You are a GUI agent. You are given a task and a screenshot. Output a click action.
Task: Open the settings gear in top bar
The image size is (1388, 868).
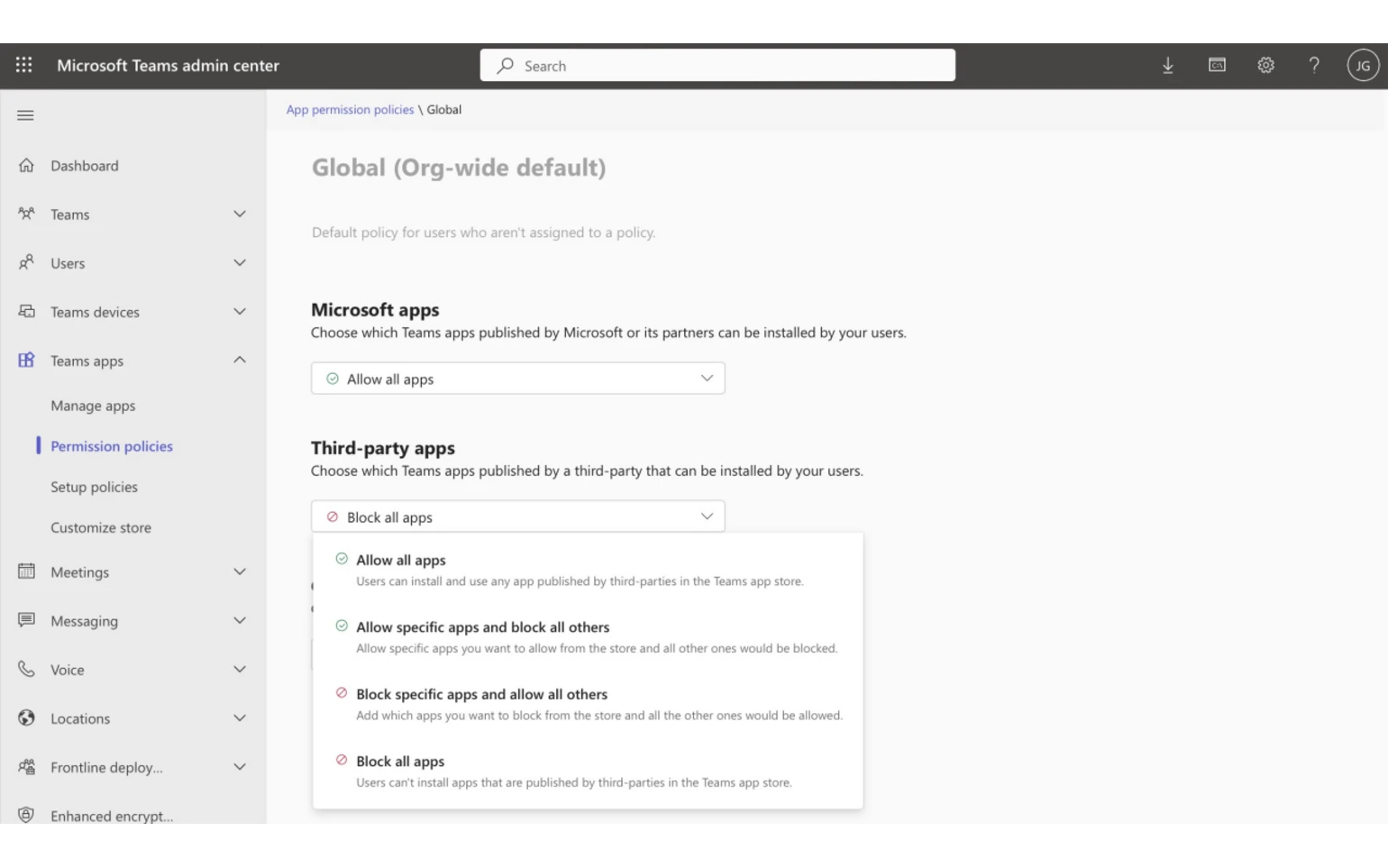1265,65
